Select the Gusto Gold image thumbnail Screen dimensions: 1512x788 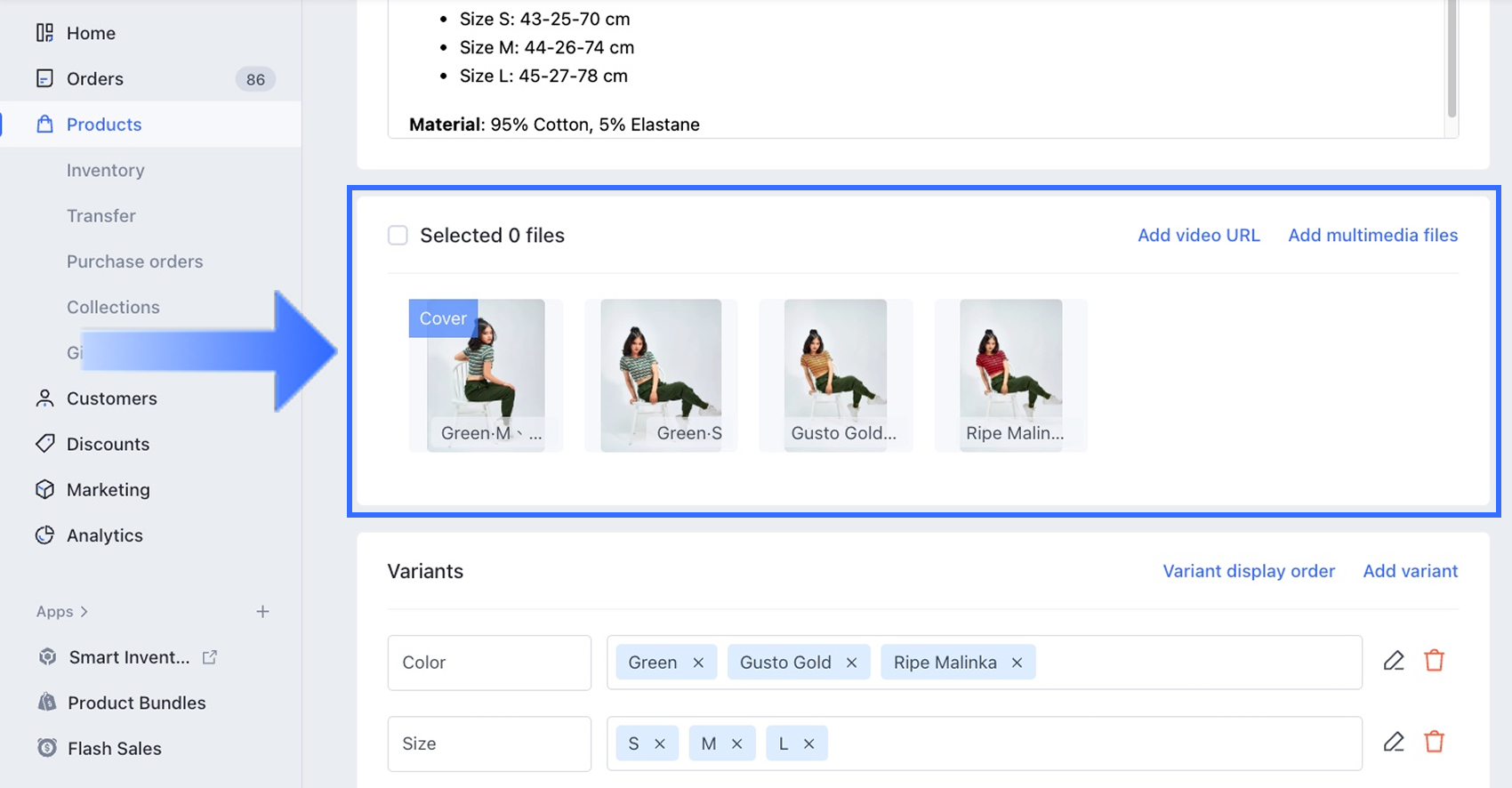(x=836, y=375)
